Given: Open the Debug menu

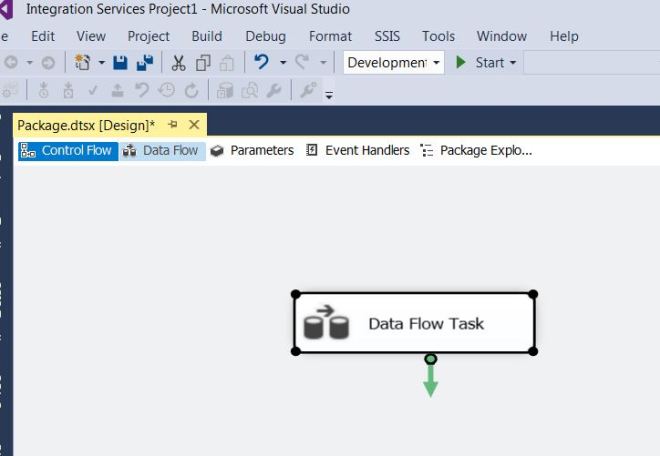Looking at the screenshot, I should [265, 36].
